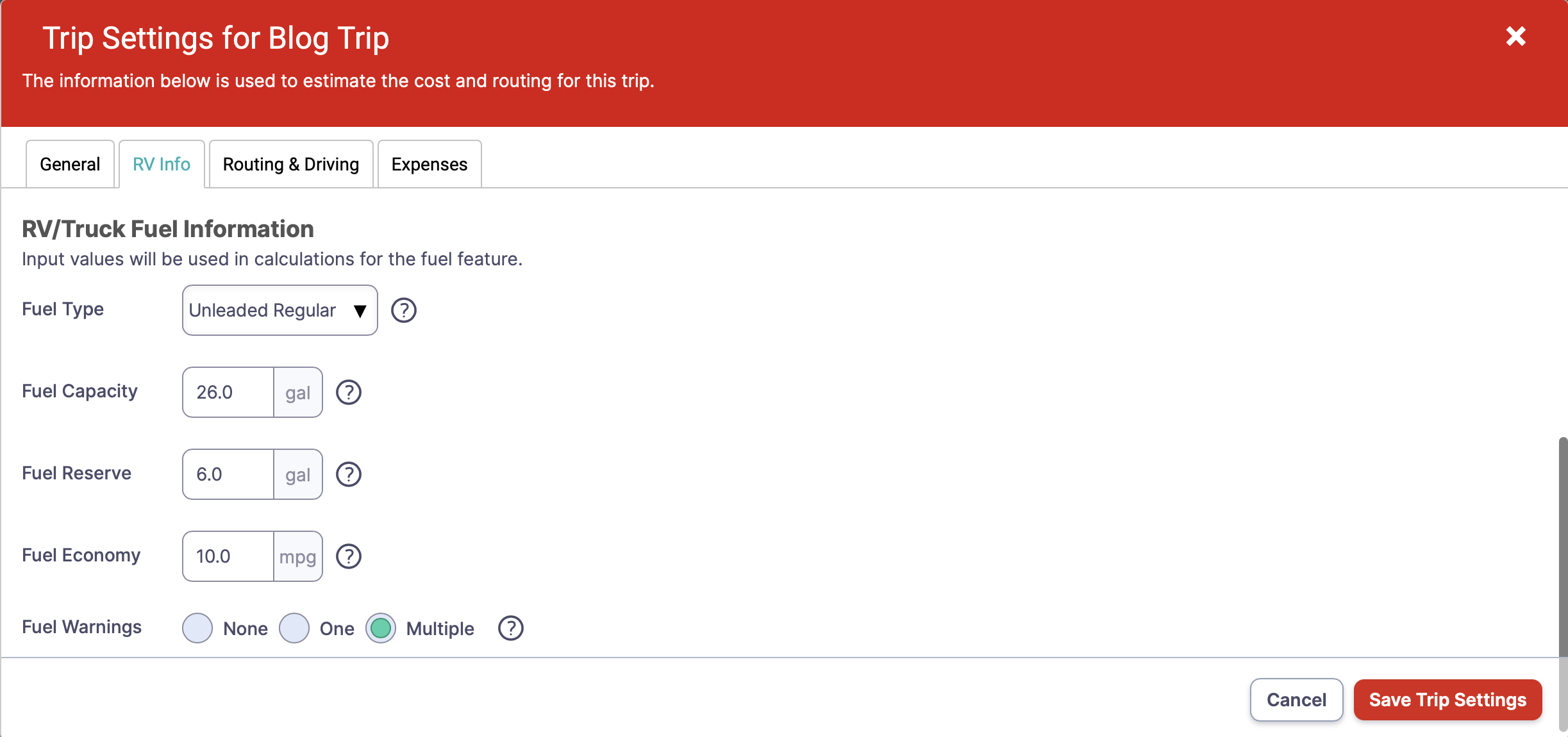
Task: Select the RV Info tab
Action: [x=162, y=164]
